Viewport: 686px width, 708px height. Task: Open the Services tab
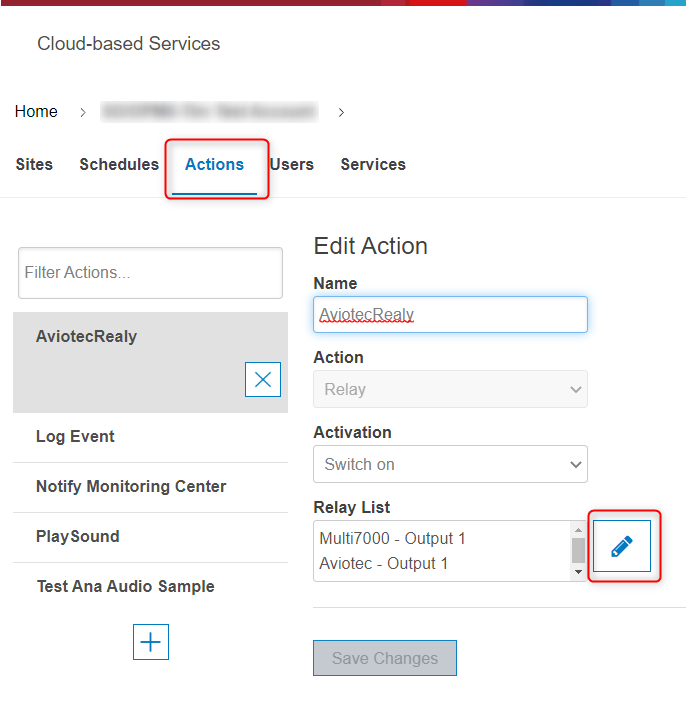coord(373,165)
